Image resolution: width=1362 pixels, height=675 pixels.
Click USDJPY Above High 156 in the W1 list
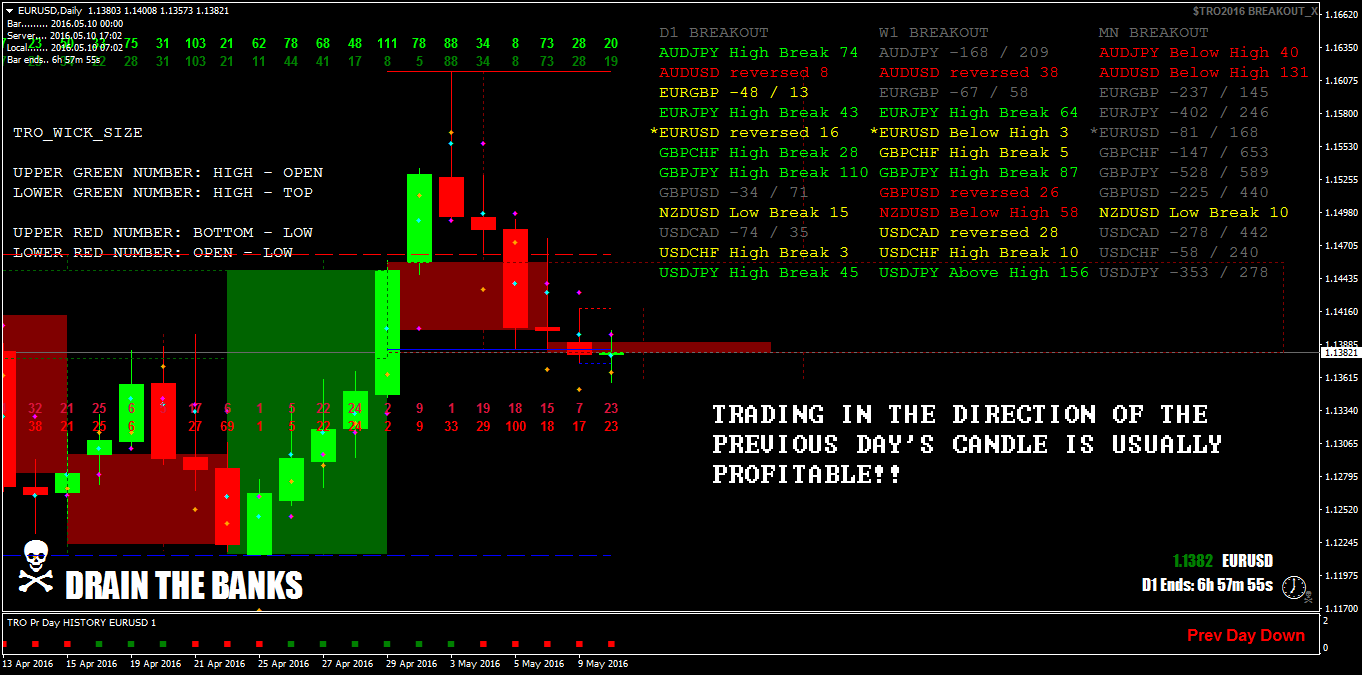tap(984, 272)
